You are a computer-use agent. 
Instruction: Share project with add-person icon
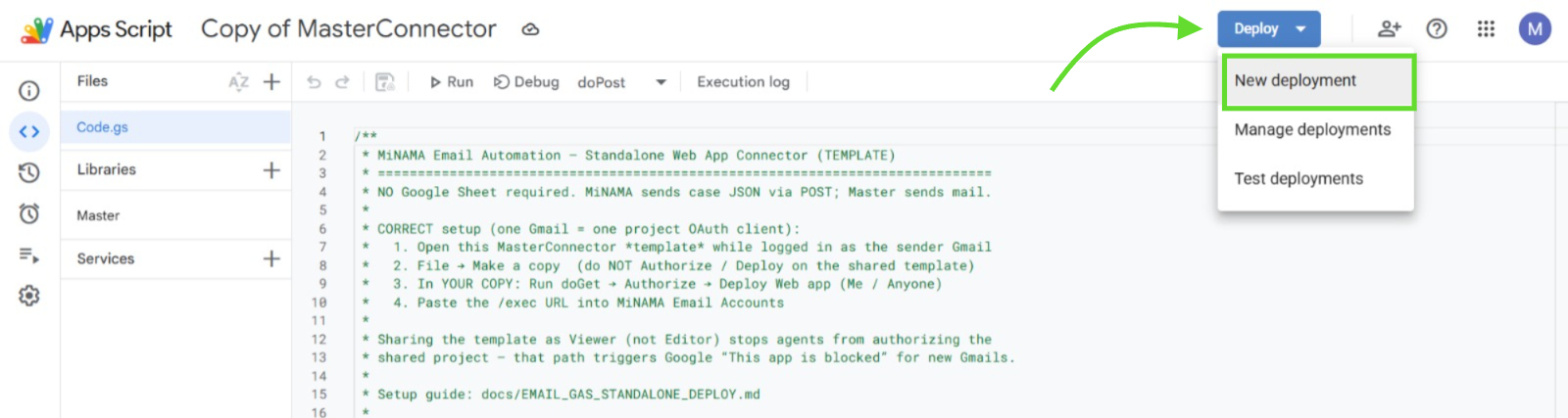click(x=1390, y=28)
